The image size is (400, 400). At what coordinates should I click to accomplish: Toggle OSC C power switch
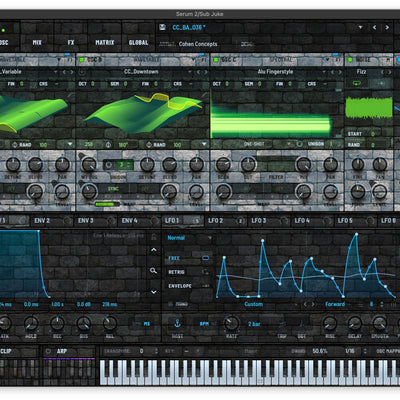(216, 60)
